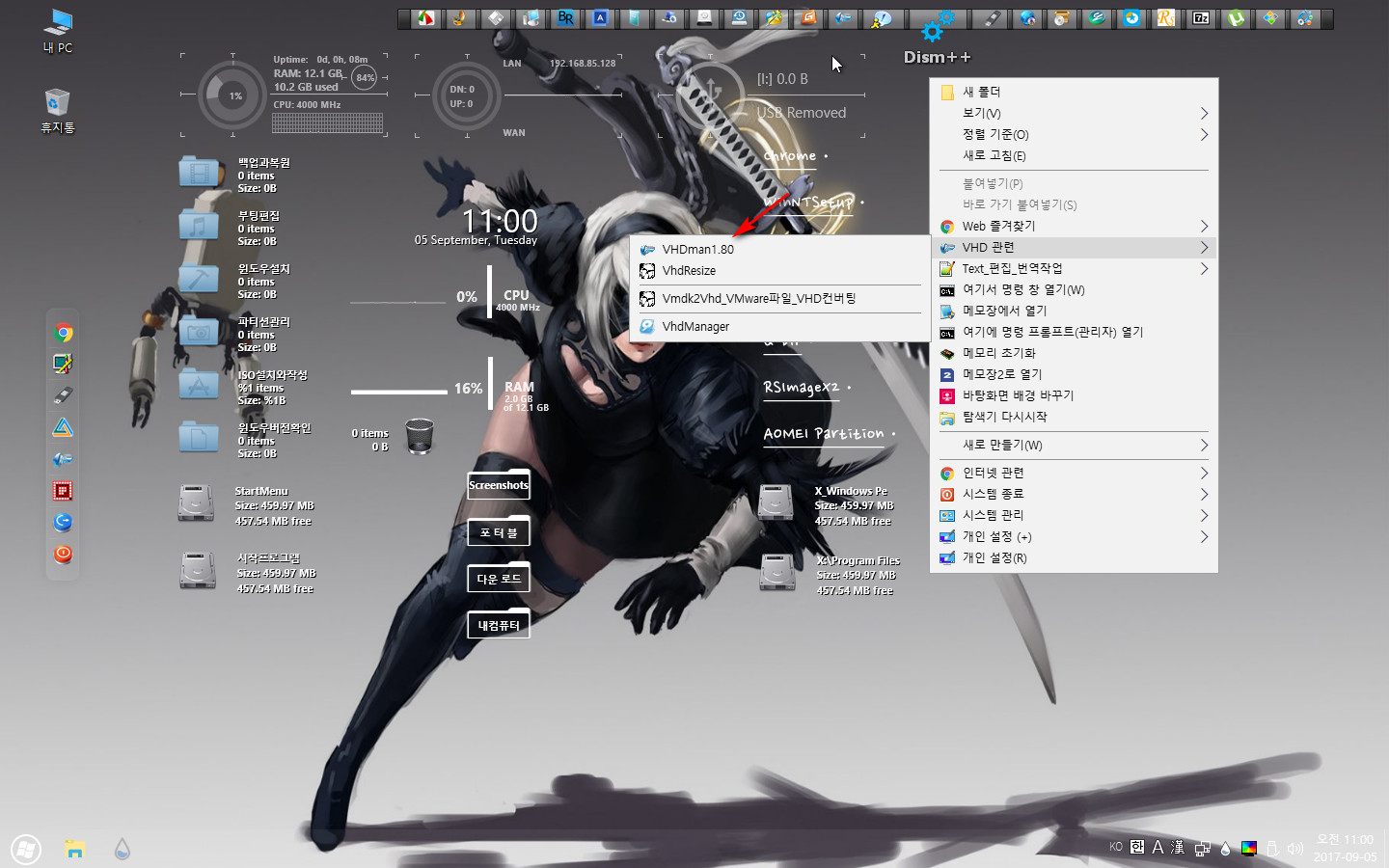Click the 11:00 clock widget

(x=499, y=221)
